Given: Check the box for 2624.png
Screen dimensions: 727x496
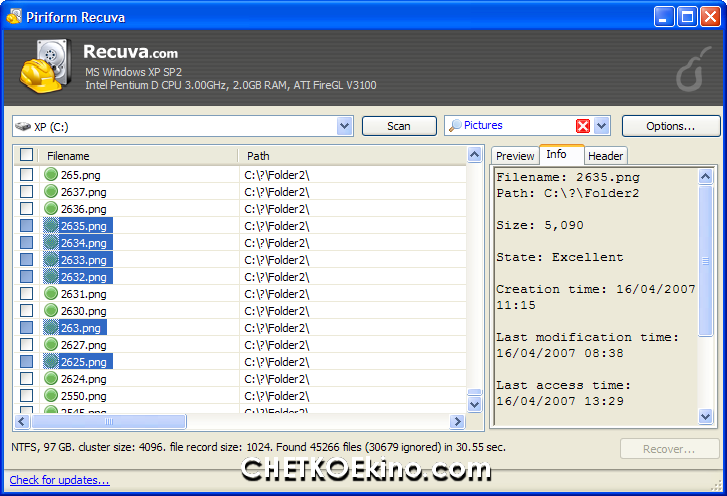Looking at the screenshot, I should (26, 379).
